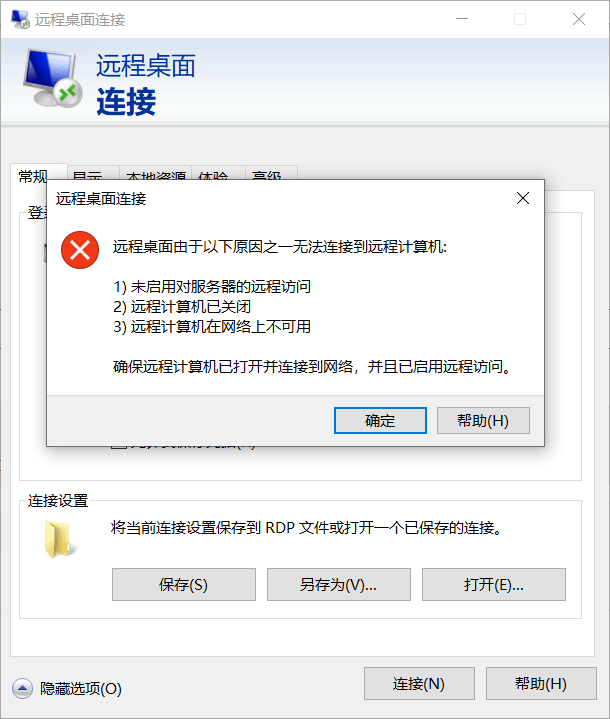The height and width of the screenshot is (719, 610).
Task: Click the small app icon in the title bar
Action: point(20,19)
